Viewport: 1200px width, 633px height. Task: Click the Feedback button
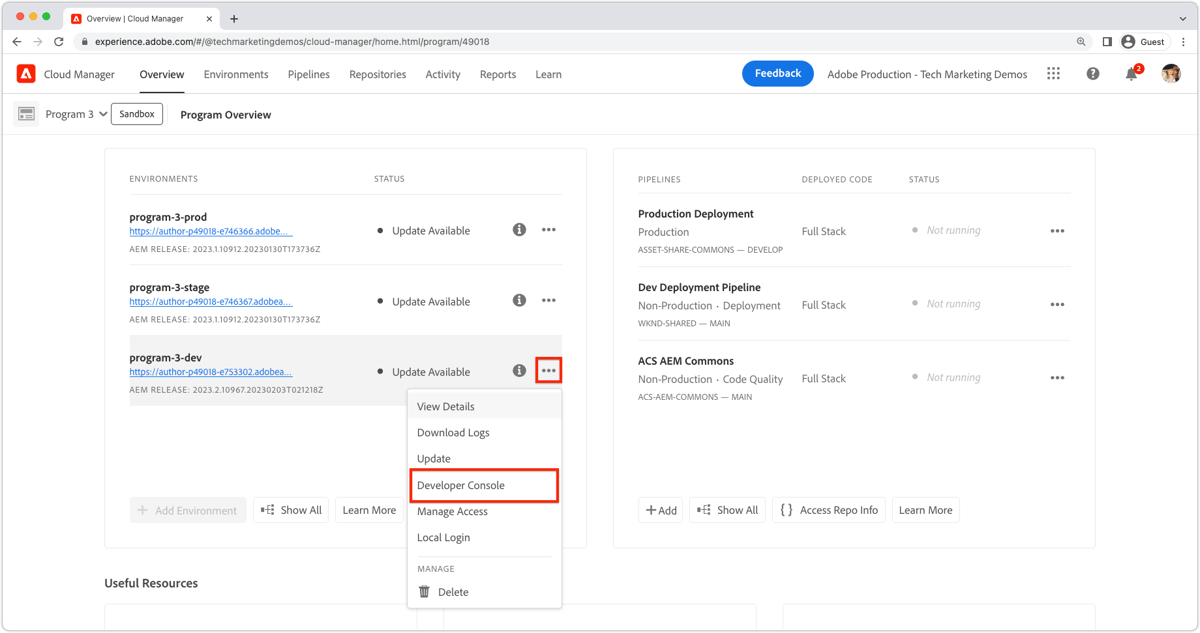[777, 73]
